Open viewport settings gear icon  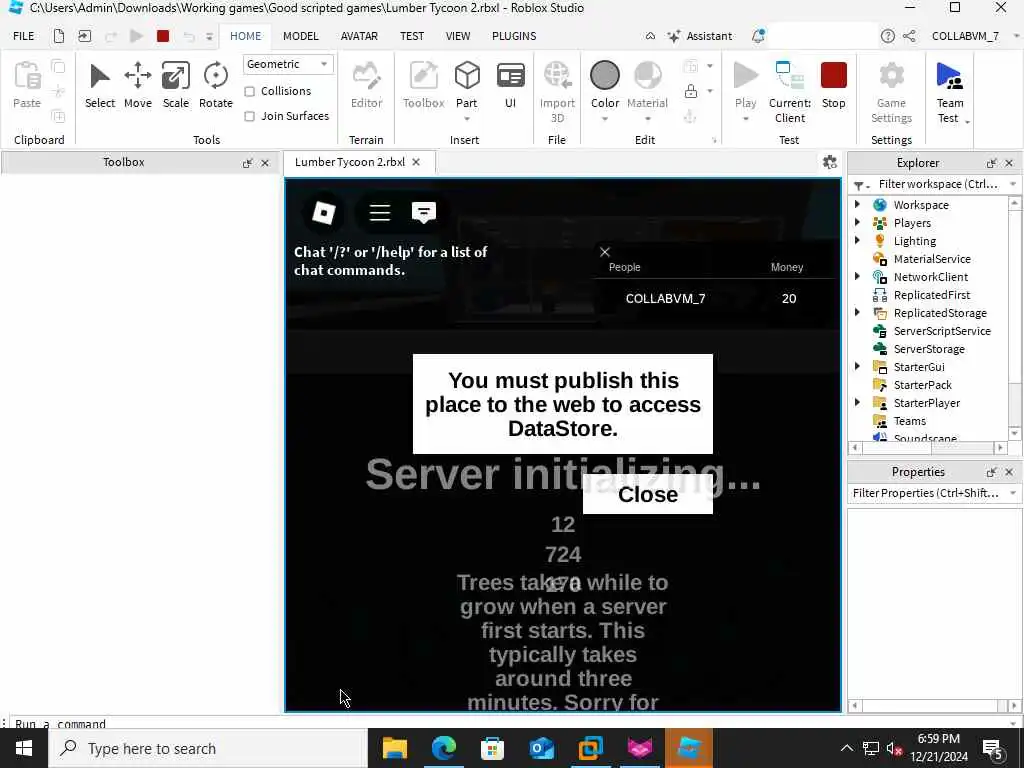coord(829,162)
